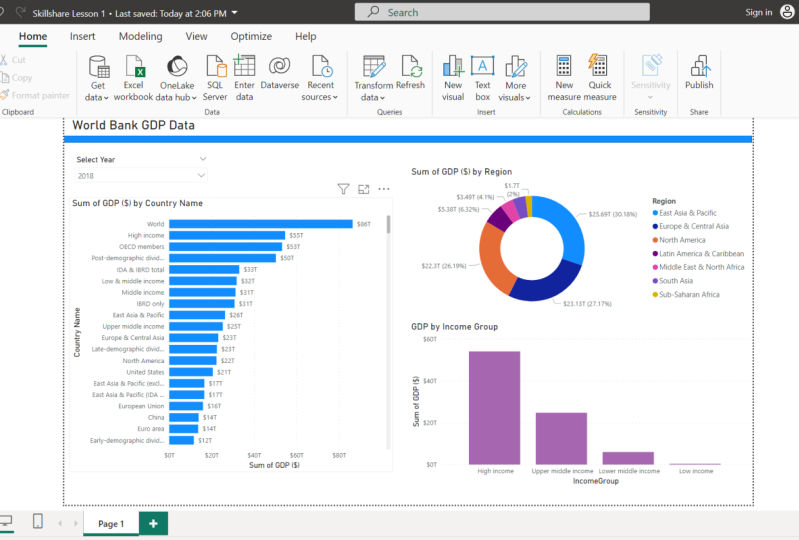
Task: Click the Search box
Action: coord(502,12)
